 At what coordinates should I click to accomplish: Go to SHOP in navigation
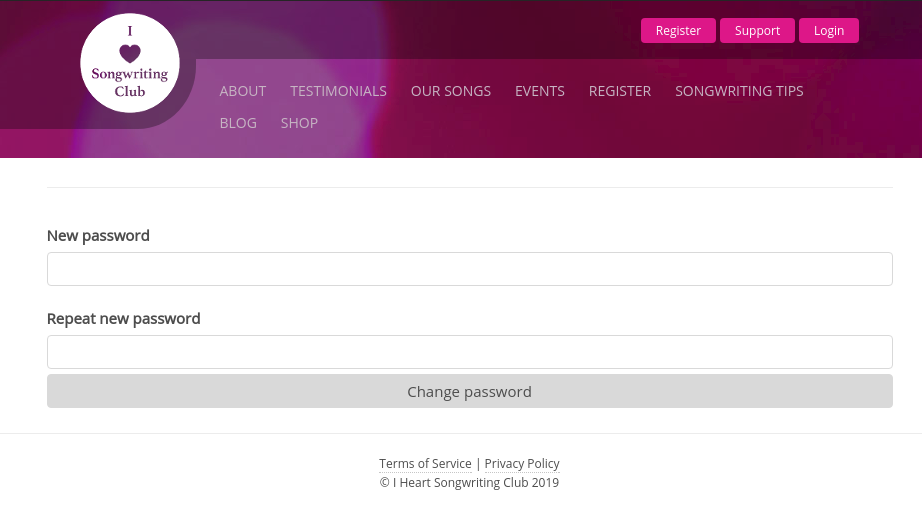point(299,123)
